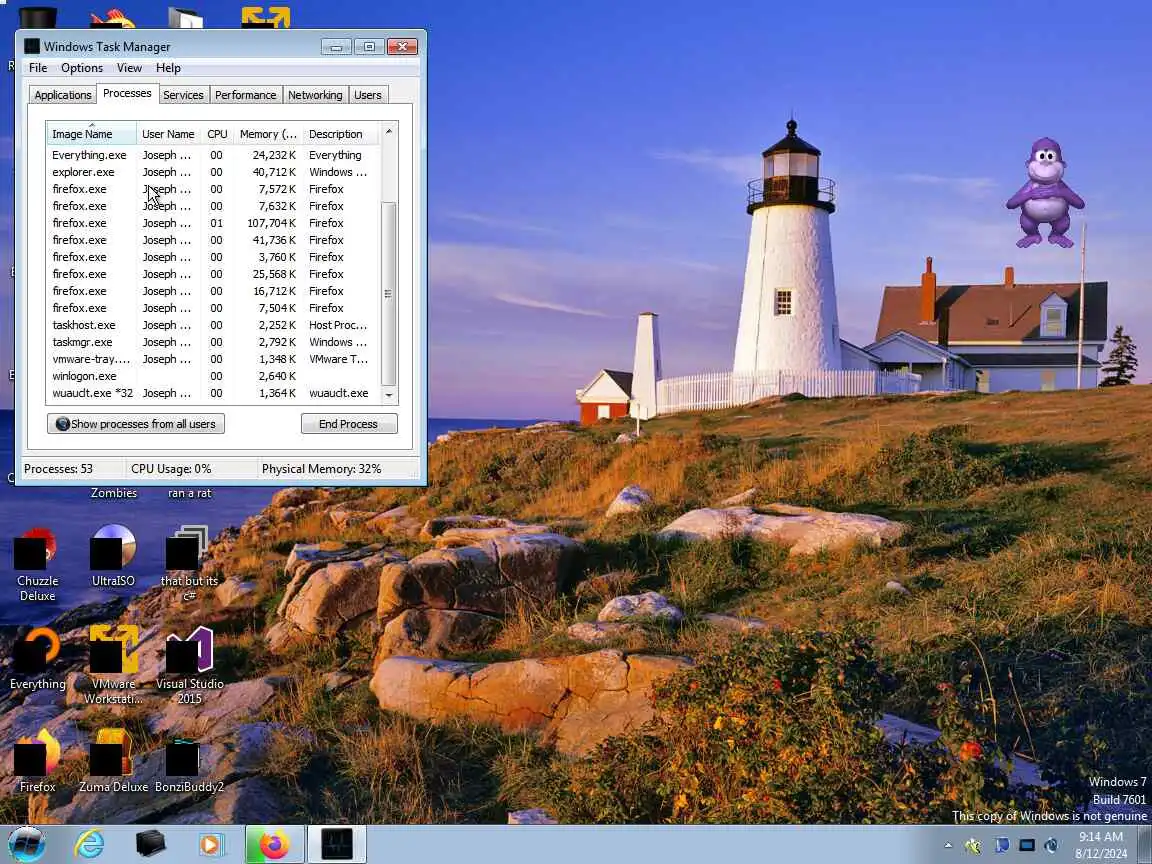Click the CPU Usage: 0% status entry
1152x864 pixels.
pyautogui.click(x=171, y=469)
